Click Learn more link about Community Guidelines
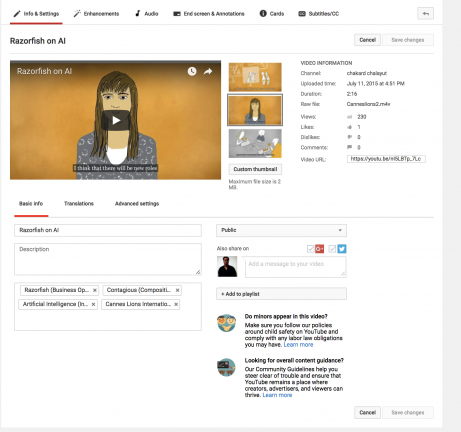Viewport: 461px width, 432px height. [277, 395]
